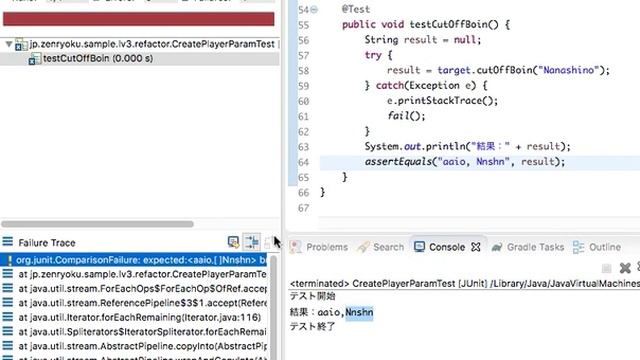
Task: Click the terminated CreatePlayerParamTest console header
Action: point(464,283)
